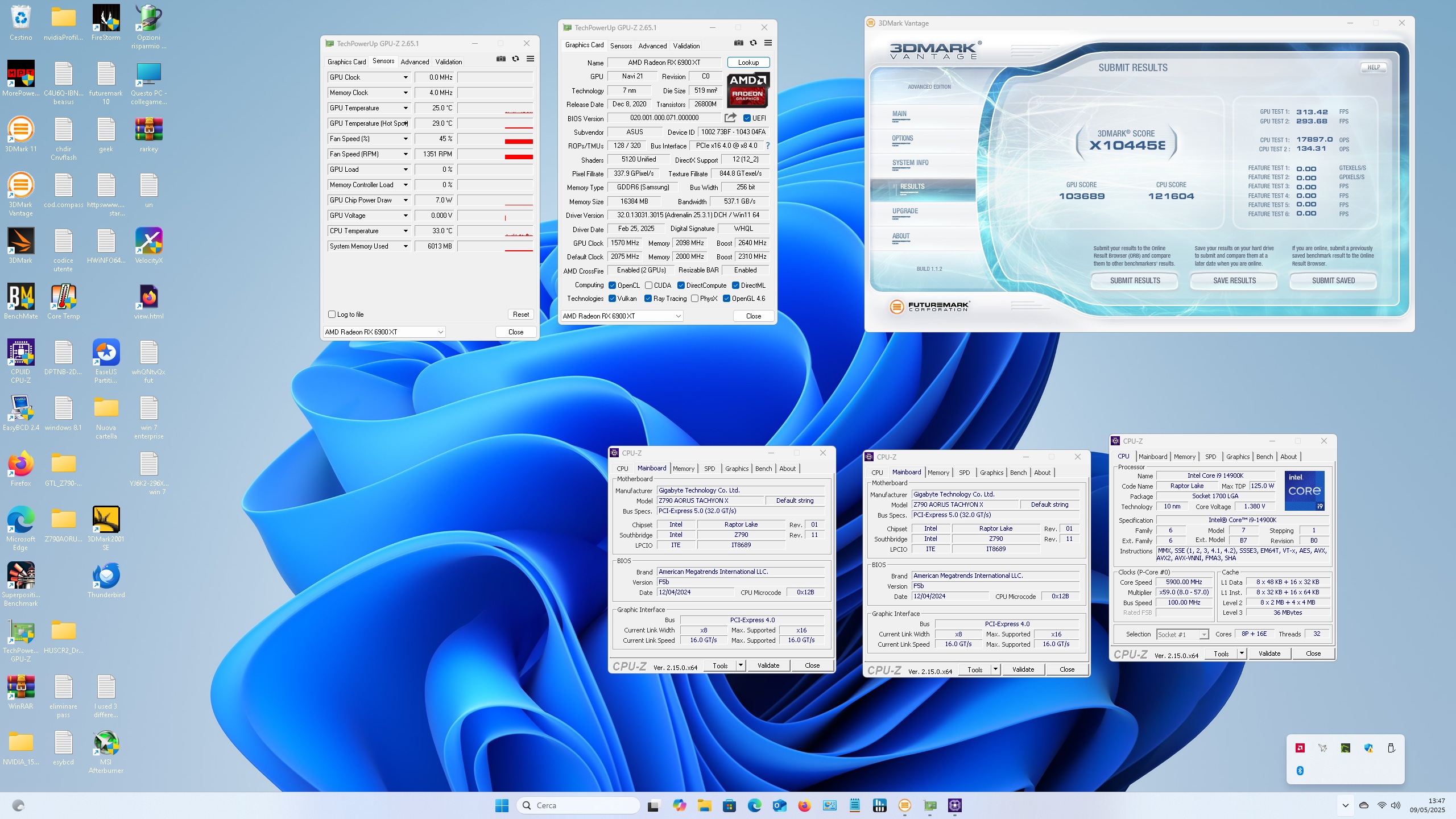Click SUBMIT SAVED button in 3DMark Vantage
1456x819 pixels.
(x=1333, y=281)
